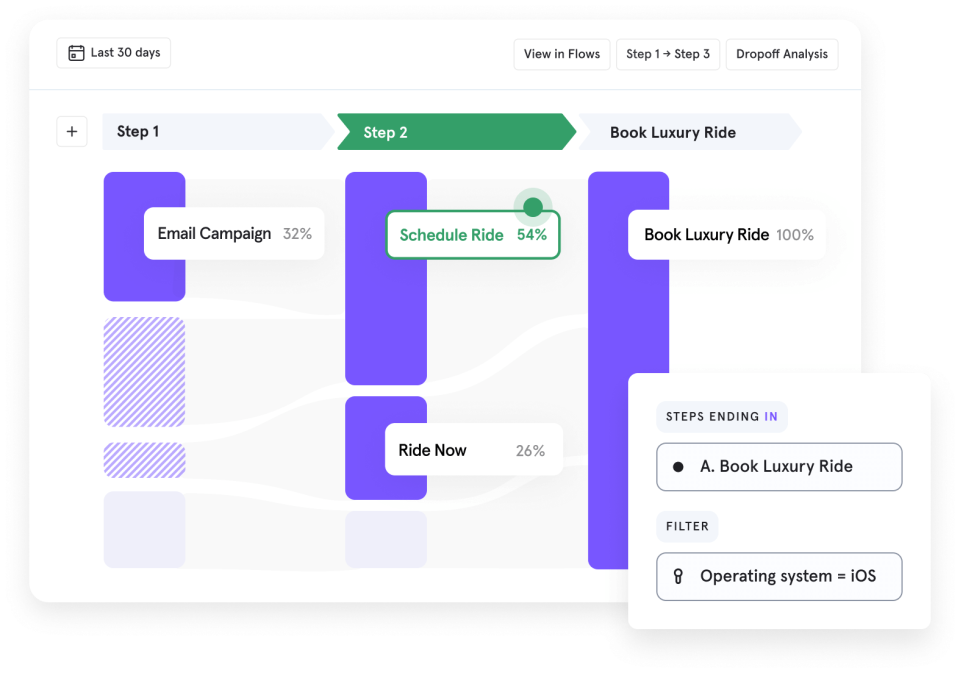Click the green arrow chevron on Step 2
Image resolution: width=960 pixels, height=673 pixels.
[x=568, y=131]
